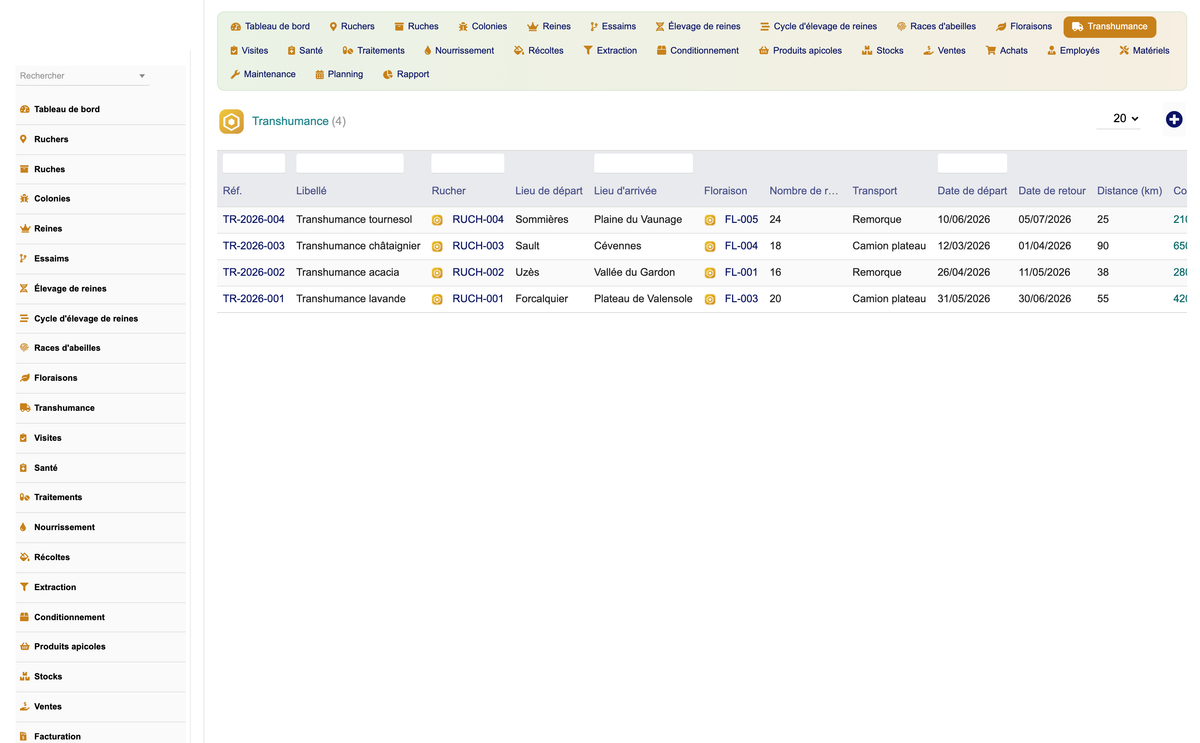This screenshot has height=743, width=1200.
Task: Click the sidebar Nourrissement droplet icon
Action: [24, 527]
